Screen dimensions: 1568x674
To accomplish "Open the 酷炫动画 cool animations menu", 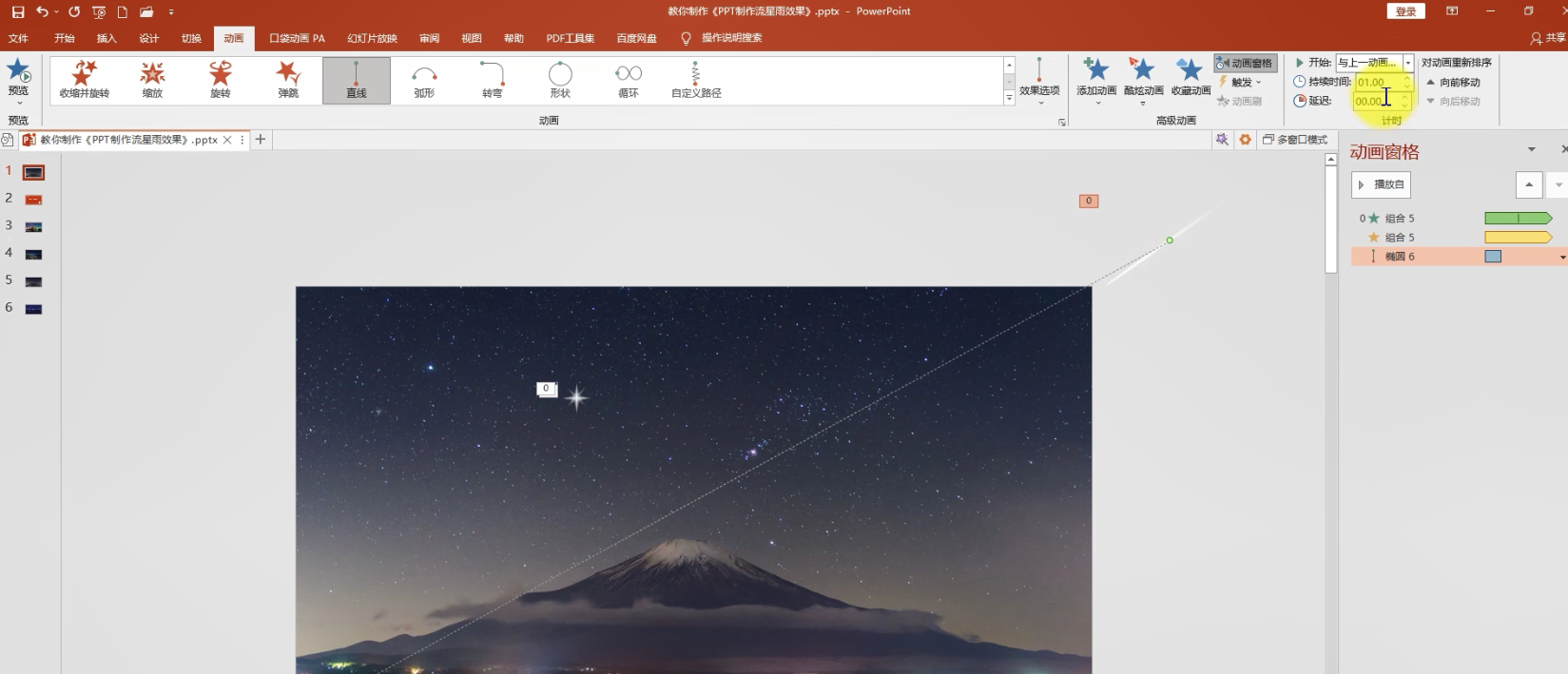I will pos(1143,80).
